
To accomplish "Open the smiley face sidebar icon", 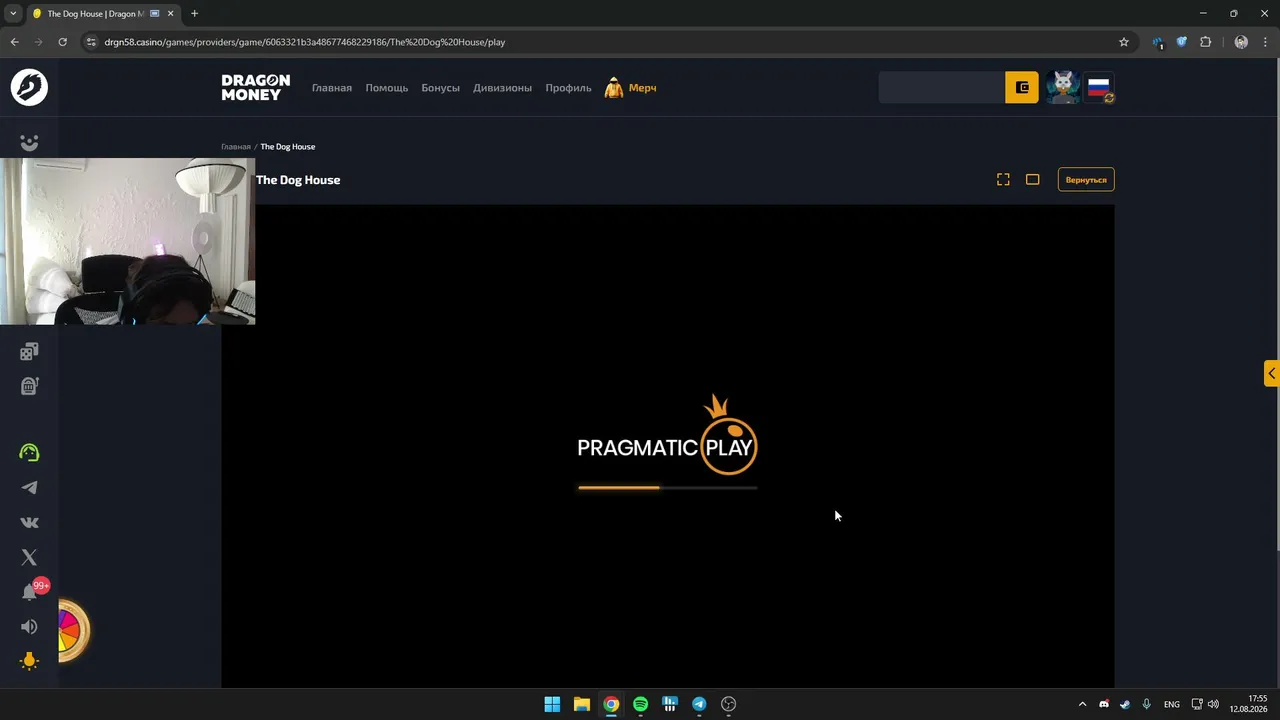I will [x=29, y=143].
